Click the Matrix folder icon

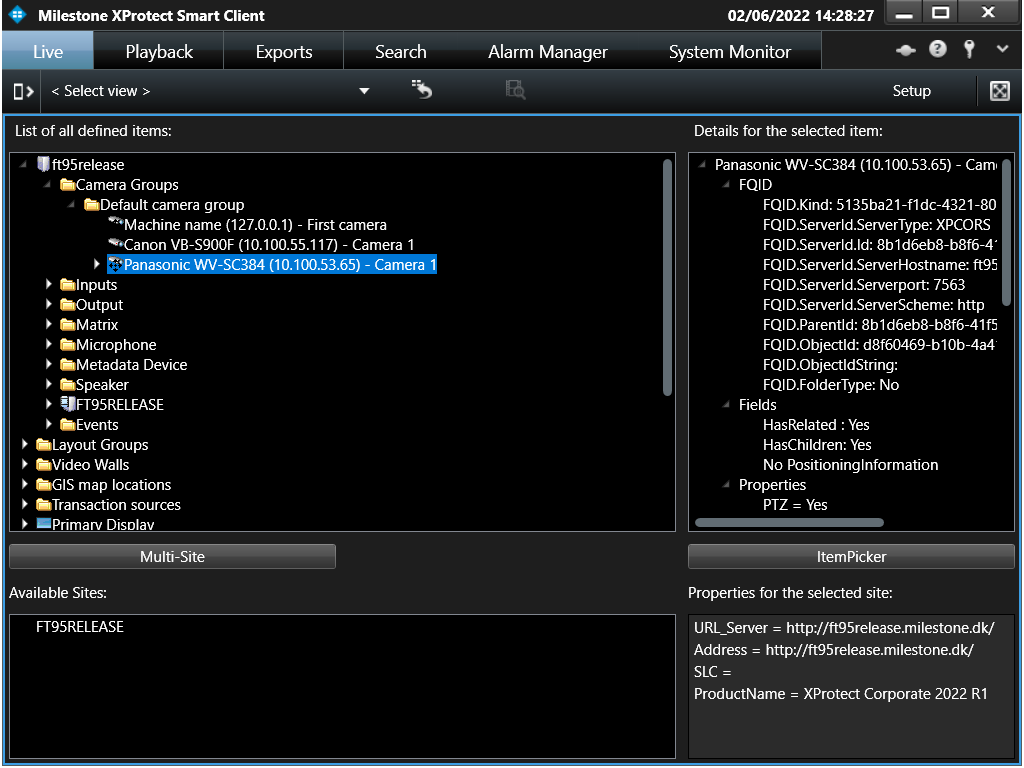coord(67,325)
